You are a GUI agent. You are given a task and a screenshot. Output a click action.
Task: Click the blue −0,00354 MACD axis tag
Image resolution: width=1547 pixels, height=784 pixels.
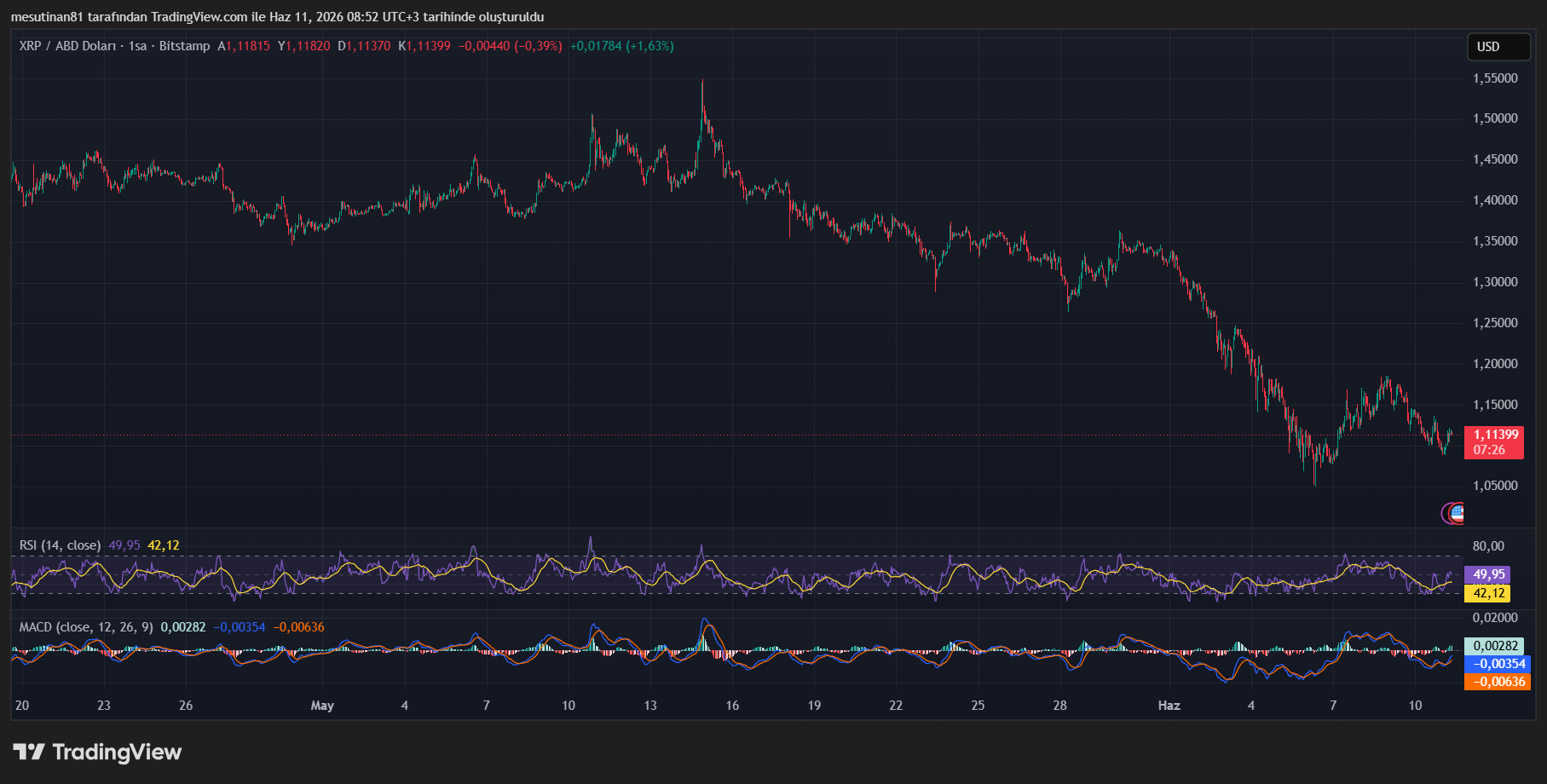pyautogui.click(x=1498, y=664)
